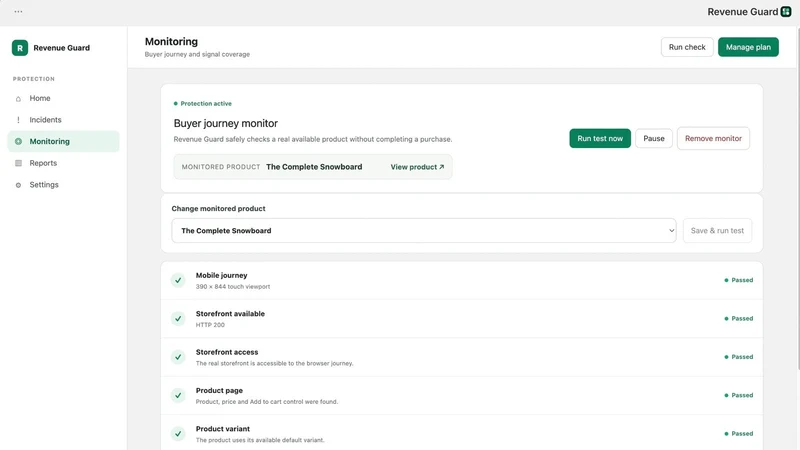Click the Passed status for Storefront access

[738, 357]
